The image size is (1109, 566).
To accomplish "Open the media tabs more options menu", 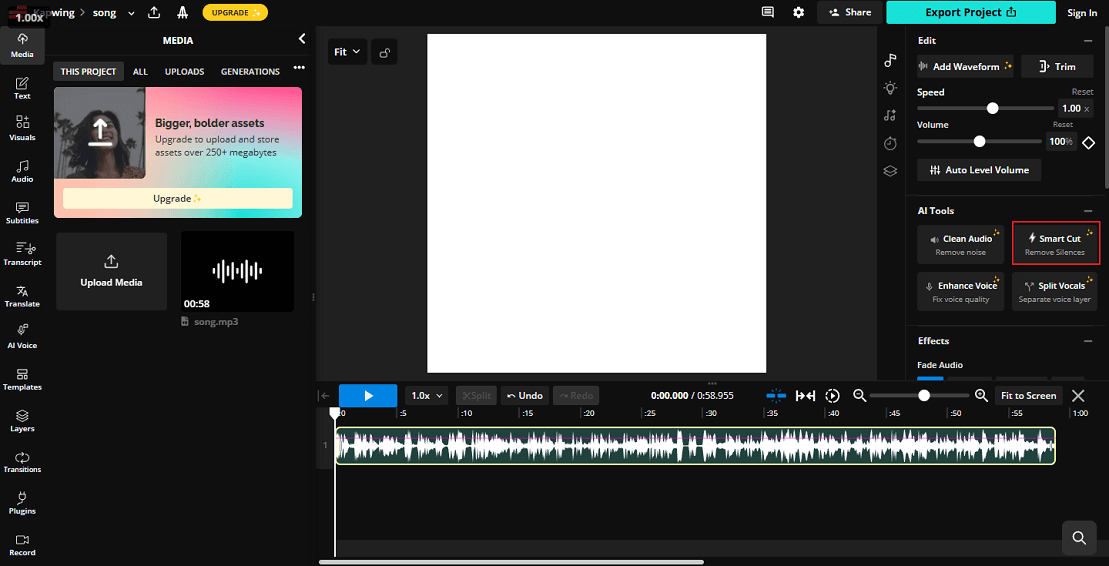I will pos(299,68).
